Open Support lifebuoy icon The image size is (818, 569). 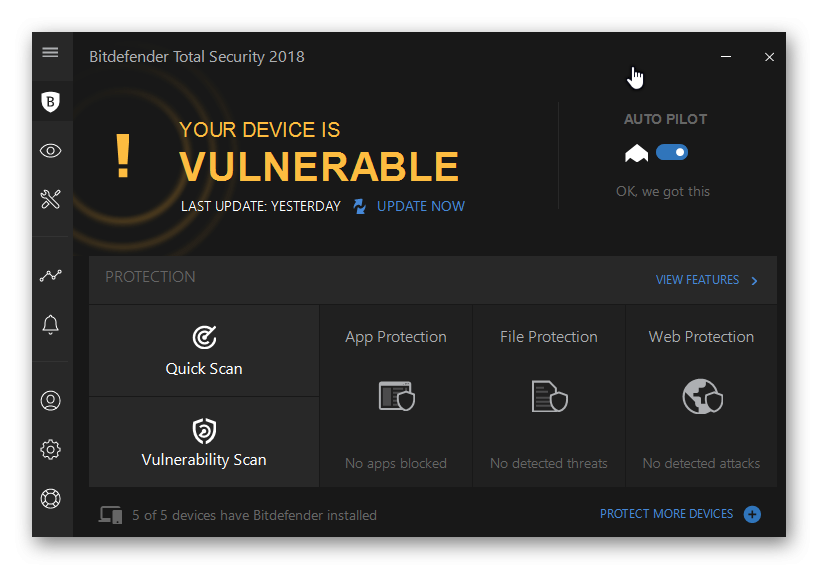pos(51,499)
